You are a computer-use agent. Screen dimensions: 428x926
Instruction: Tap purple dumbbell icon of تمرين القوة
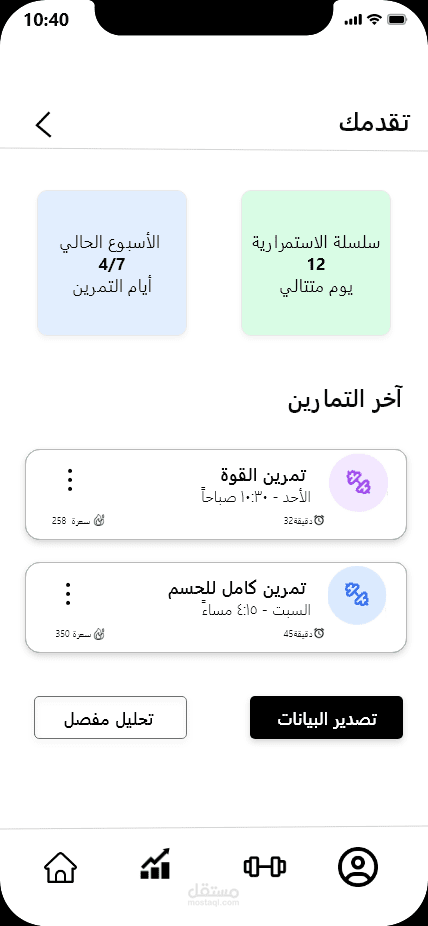[358, 483]
